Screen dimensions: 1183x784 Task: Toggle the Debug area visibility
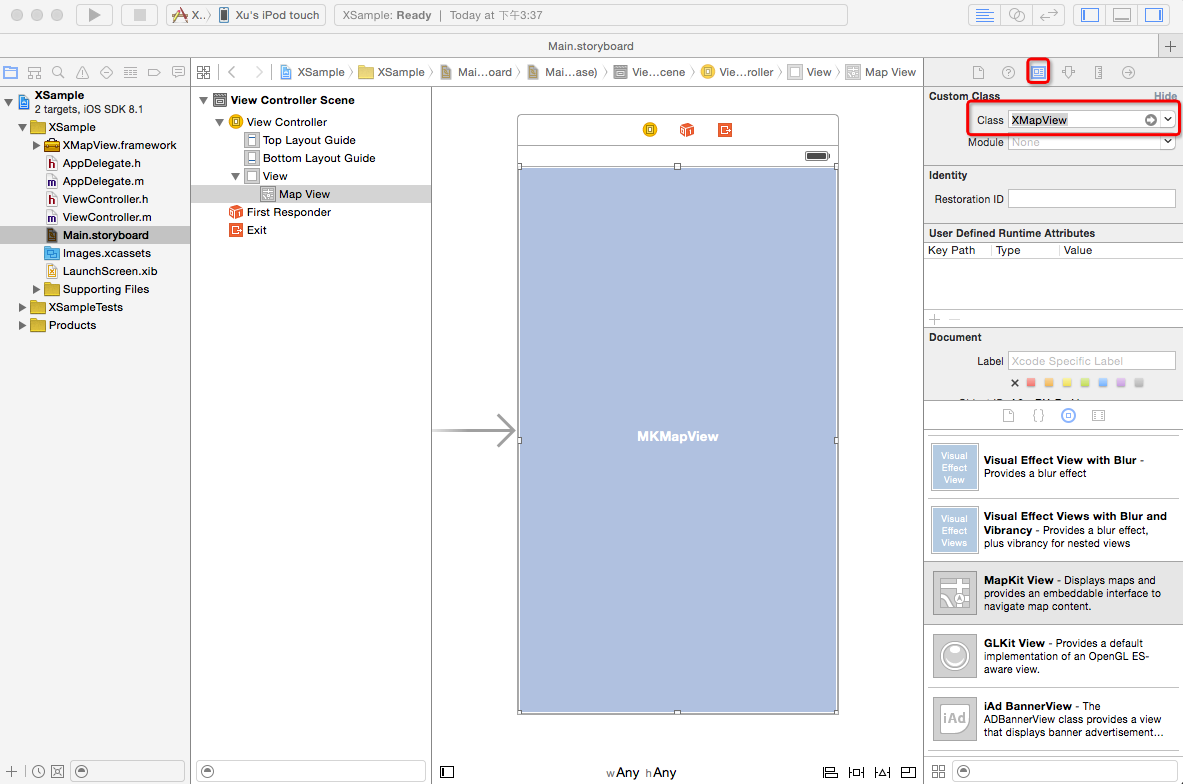coord(1122,15)
